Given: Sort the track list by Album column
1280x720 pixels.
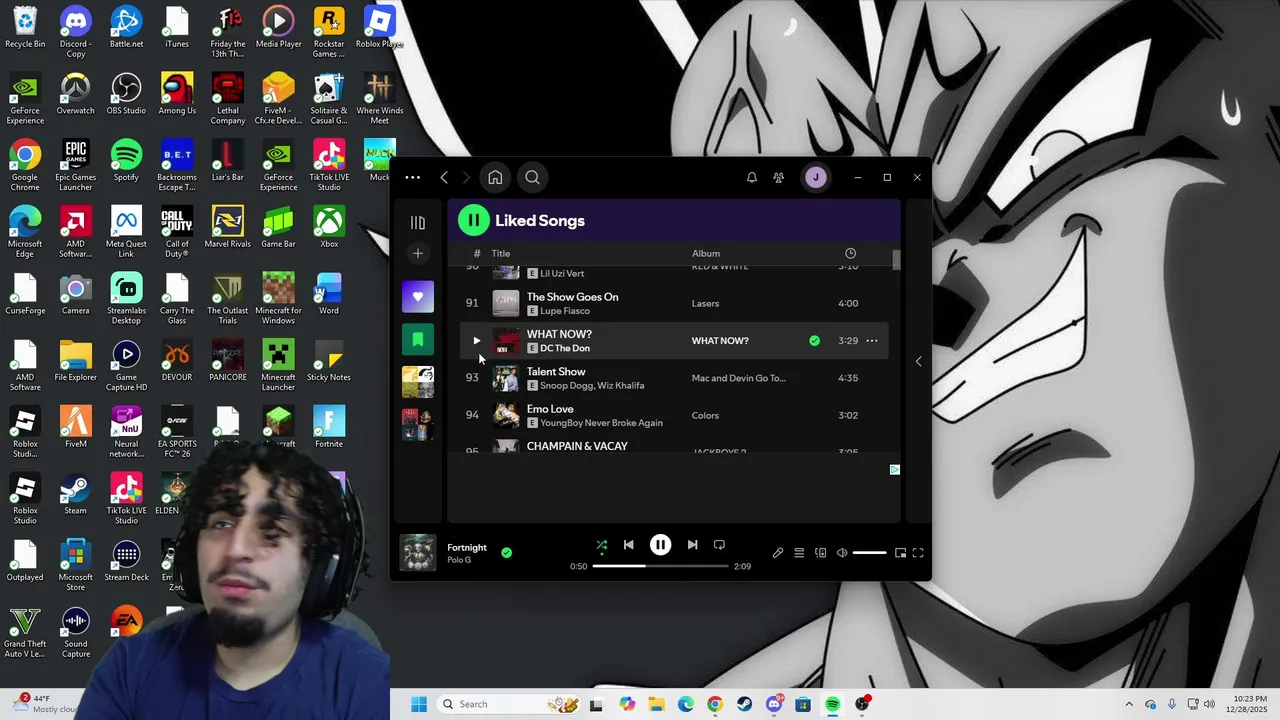Looking at the screenshot, I should pyautogui.click(x=706, y=254).
